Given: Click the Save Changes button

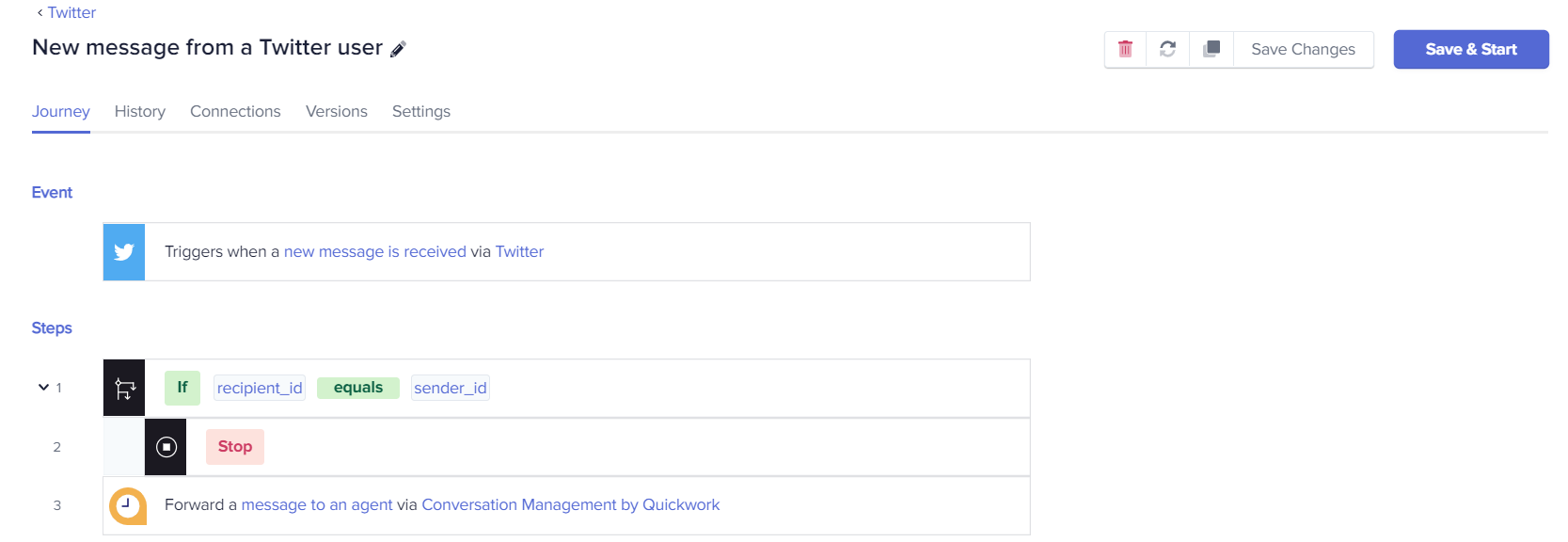Looking at the screenshot, I should pyautogui.click(x=1303, y=49).
